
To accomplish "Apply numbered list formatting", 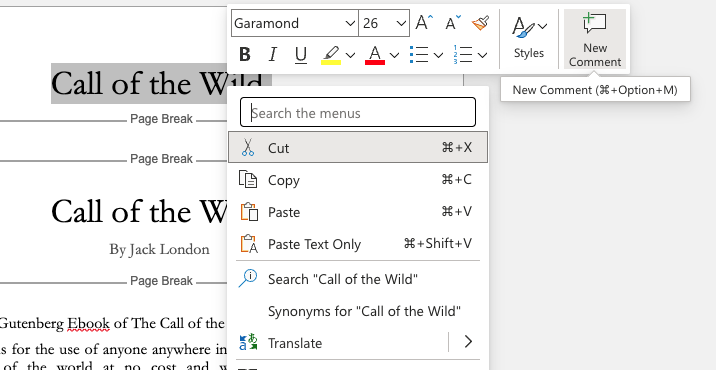I will point(463,55).
